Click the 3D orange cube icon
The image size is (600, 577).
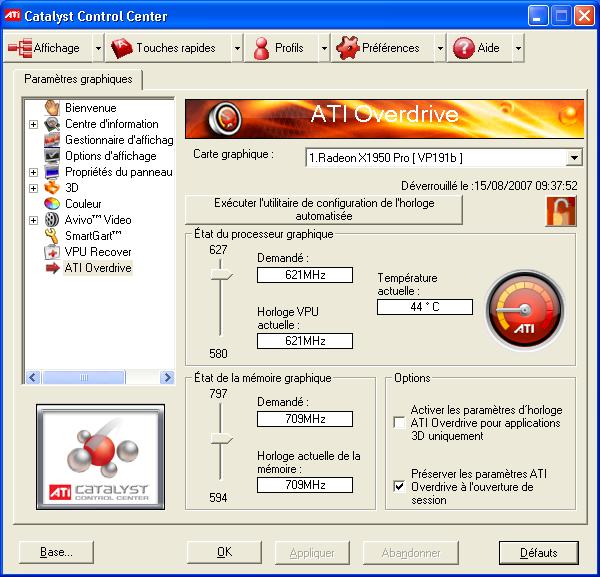click(x=52, y=188)
